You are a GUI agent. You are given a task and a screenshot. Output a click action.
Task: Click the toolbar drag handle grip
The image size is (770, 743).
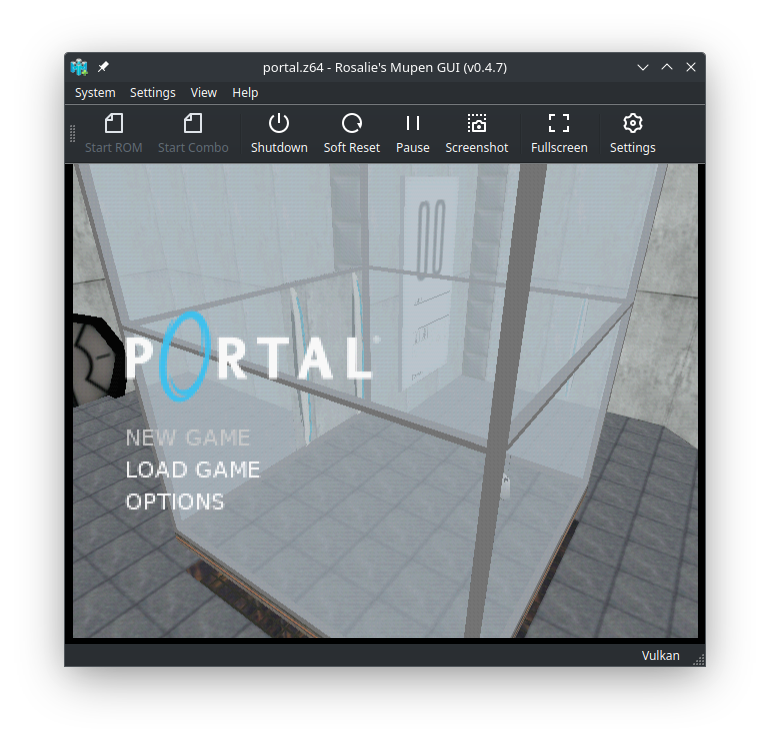coord(73,134)
